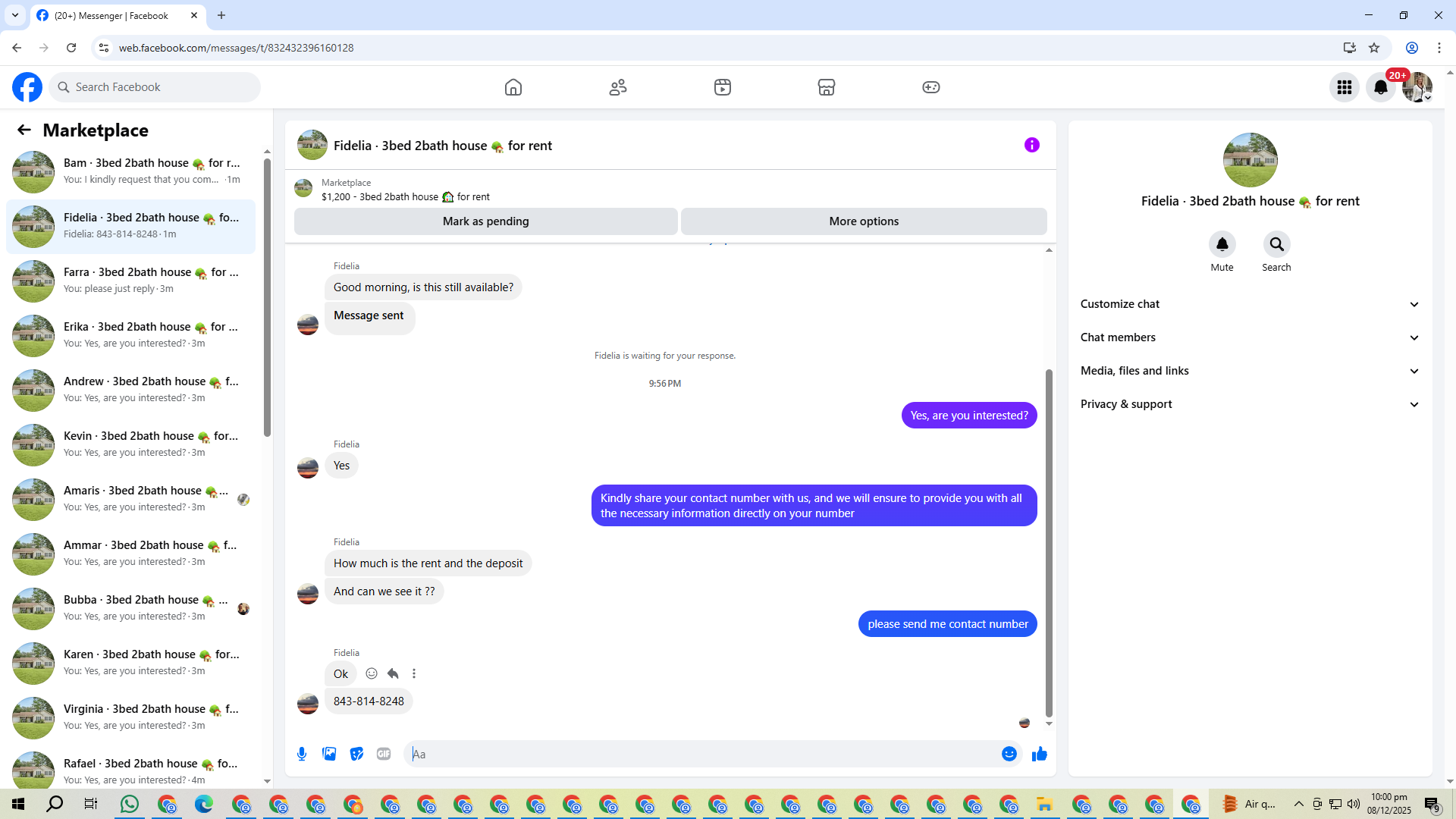
Task: Click the conversation list scrollbar
Action: click(267, 297)
